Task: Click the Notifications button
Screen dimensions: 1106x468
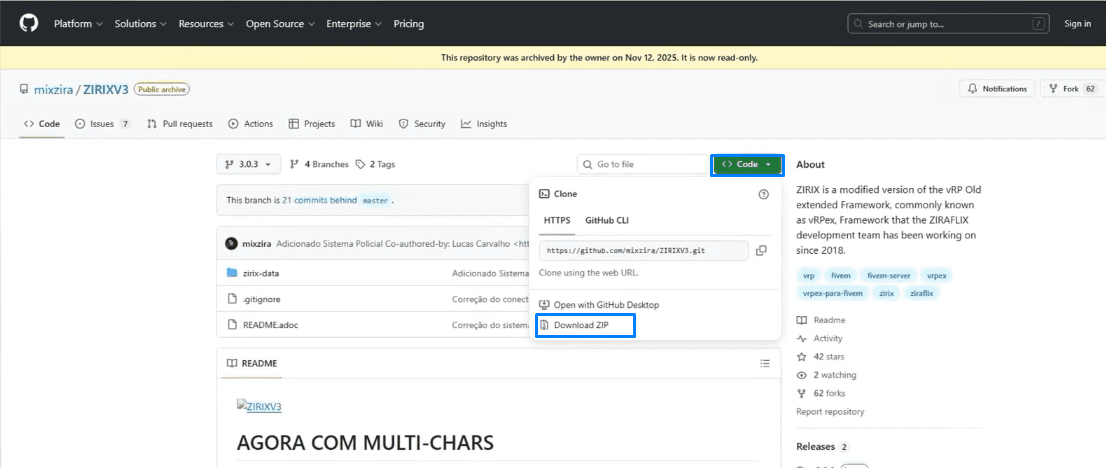Action: pyautogui.click(x=997, y=89)
